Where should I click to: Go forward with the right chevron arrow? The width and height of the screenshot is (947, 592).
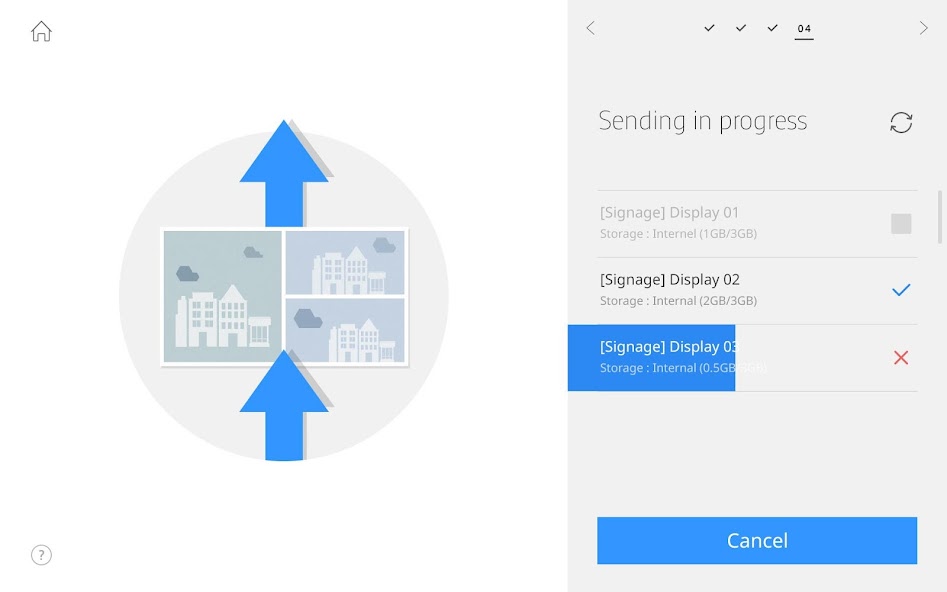click(923, 28)
